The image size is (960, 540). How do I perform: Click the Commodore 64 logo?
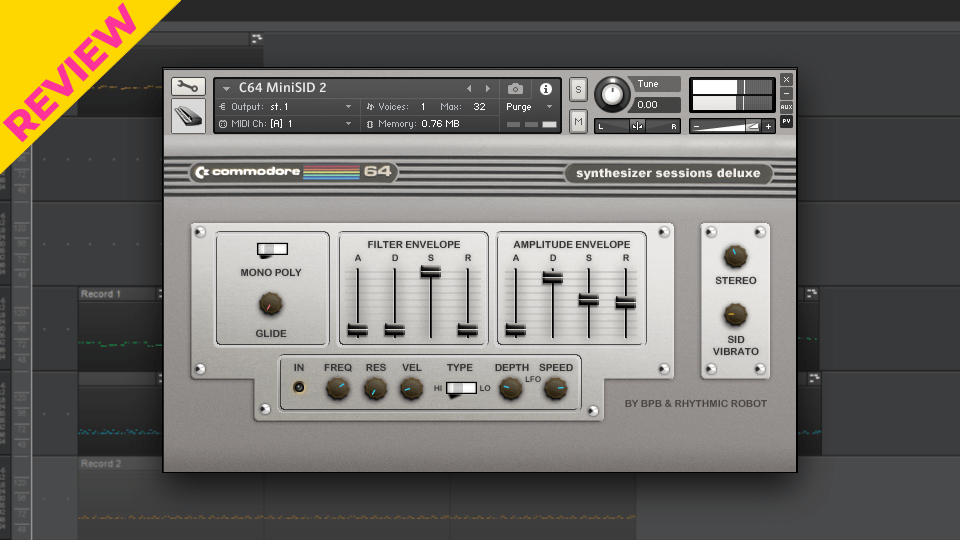pyautogui.click(x=293, y=172)
